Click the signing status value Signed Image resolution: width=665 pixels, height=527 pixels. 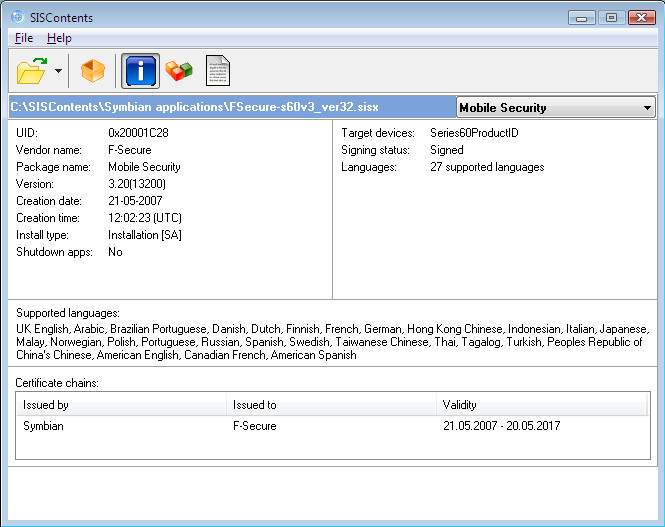tap(447, 150)
